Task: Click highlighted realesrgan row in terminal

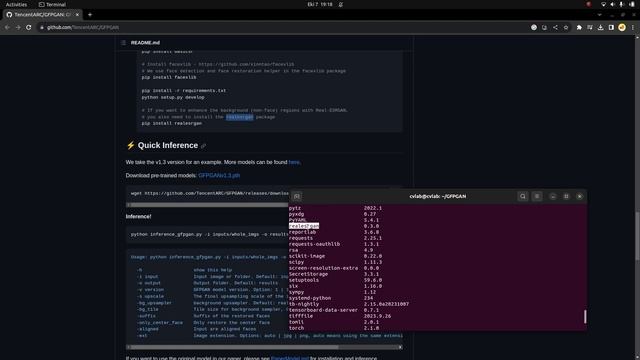Action: [304, 226]
